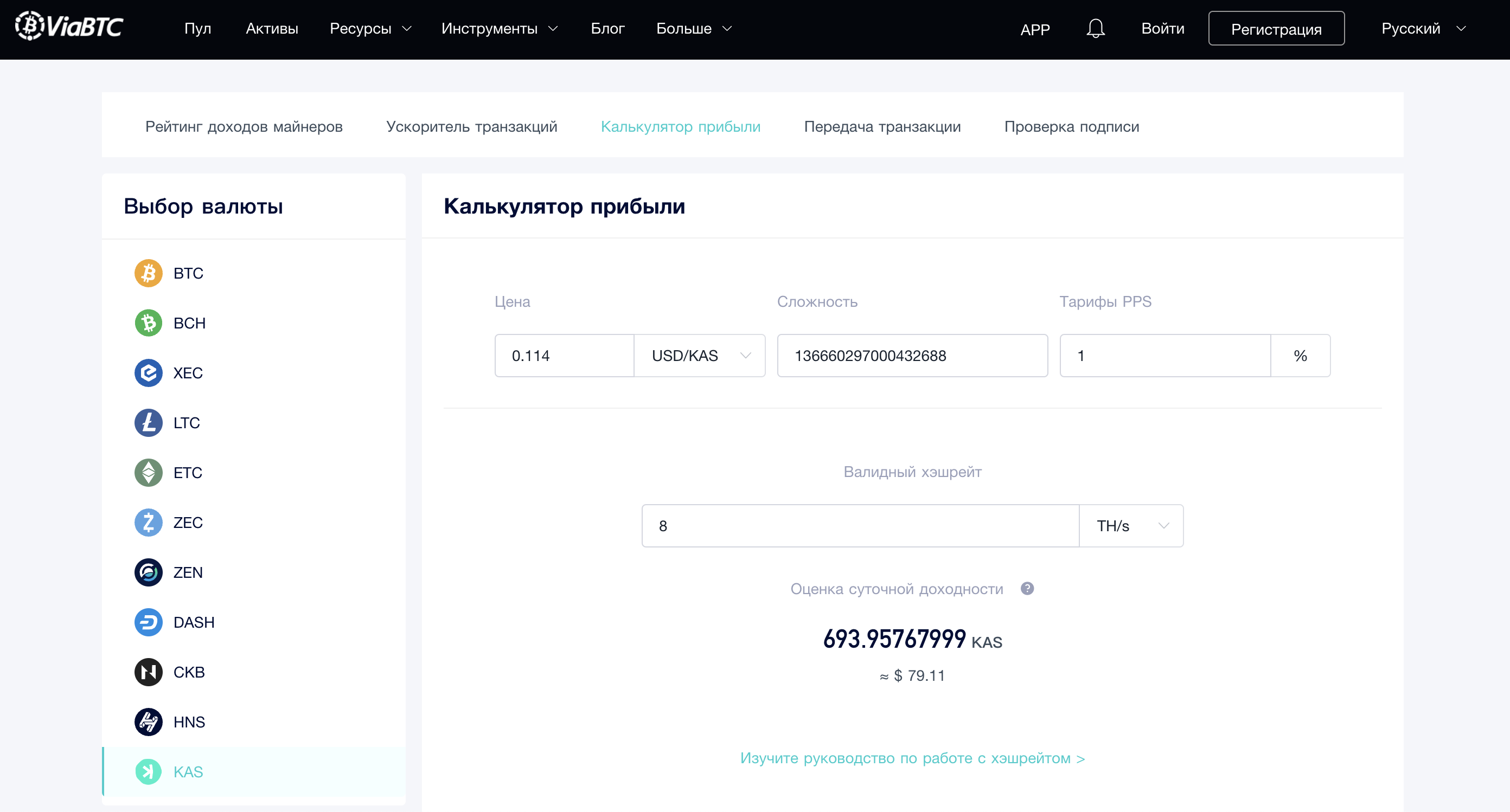
Task: Click the daily profit help icon
Action: click(1027, 588)
